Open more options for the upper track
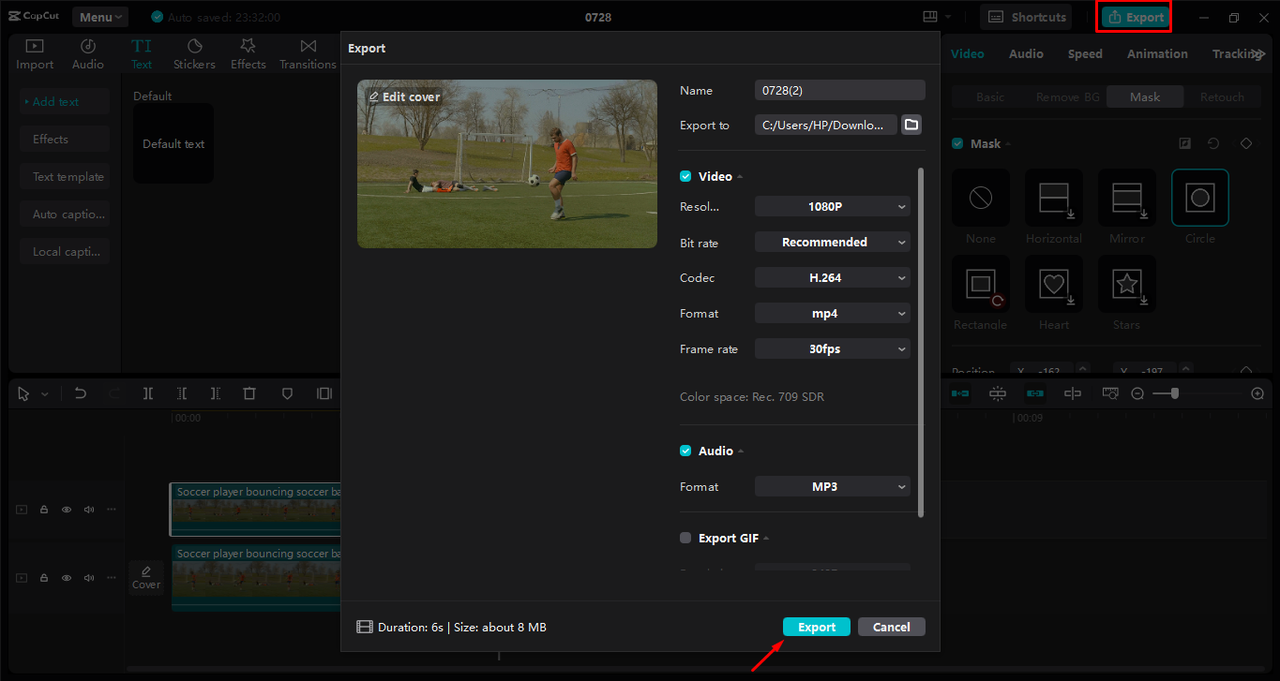 tap(112, 509)
